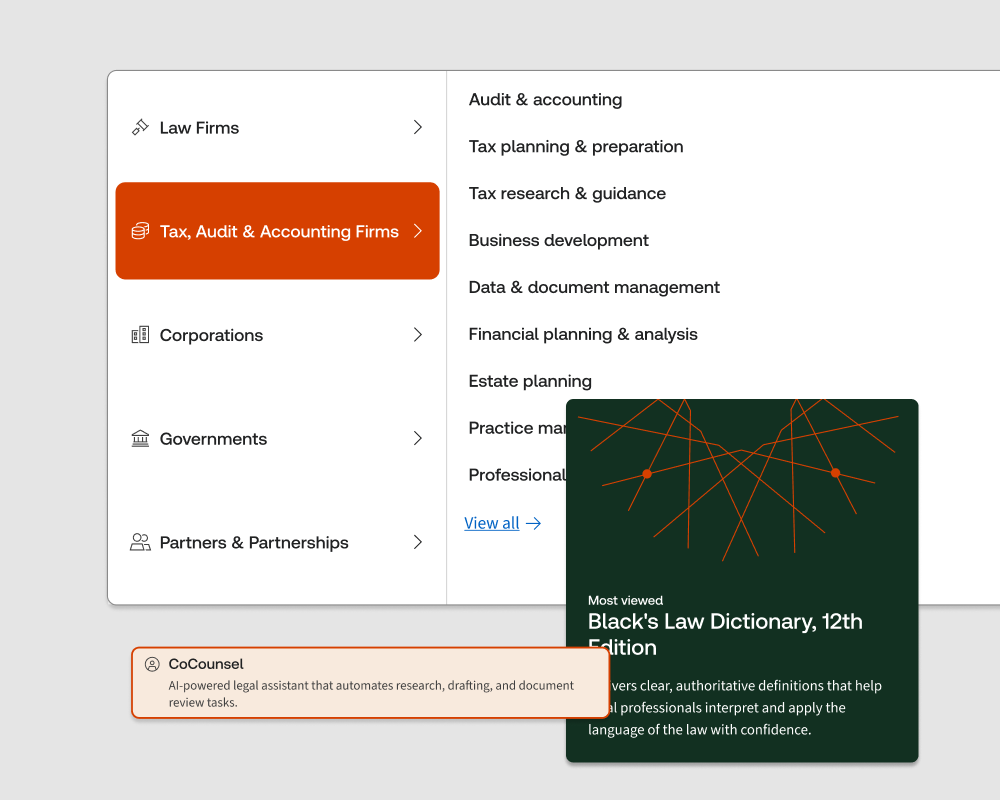This screenshot has width=1000, height=800.
Task: Click the building icon beside Corporations
Action: (x=140, y=335)
